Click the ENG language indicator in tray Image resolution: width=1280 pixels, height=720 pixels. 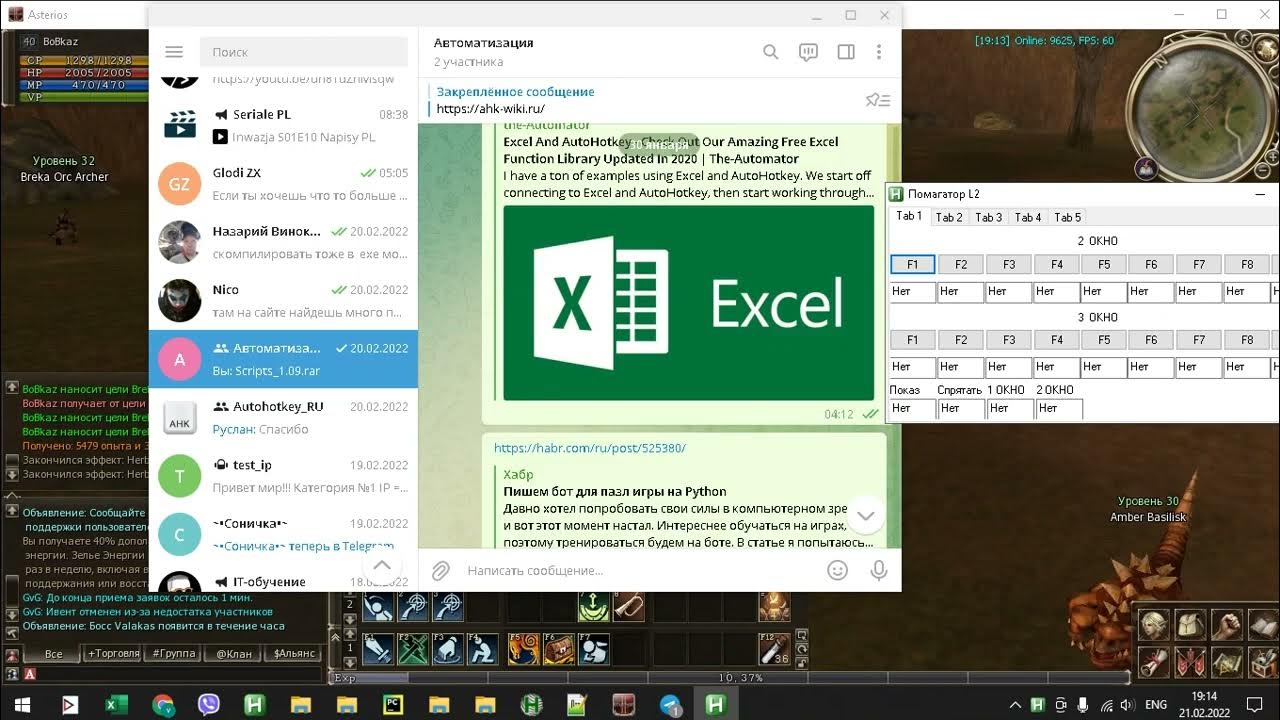click(x=1156, y=704)
